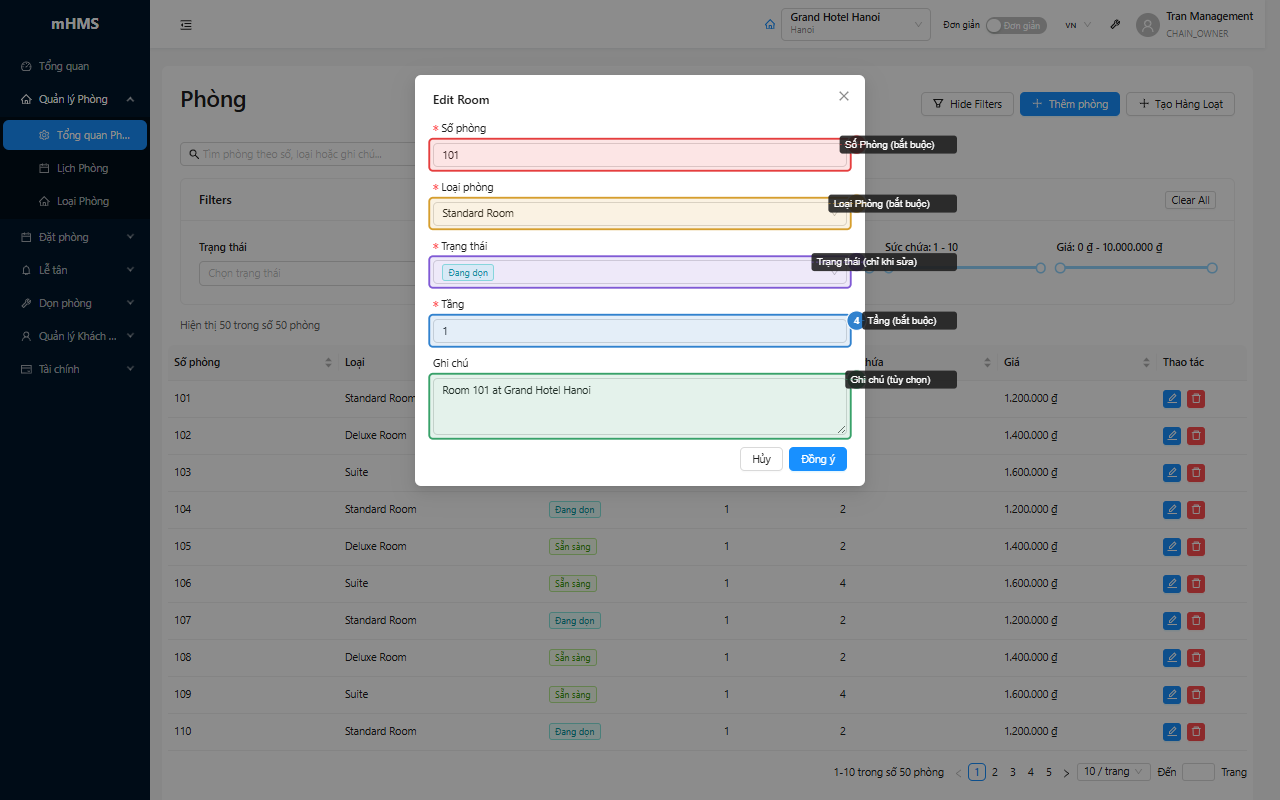Click delete icon for room 107
1280x800 pixels.
click(x=1196, y=620)
